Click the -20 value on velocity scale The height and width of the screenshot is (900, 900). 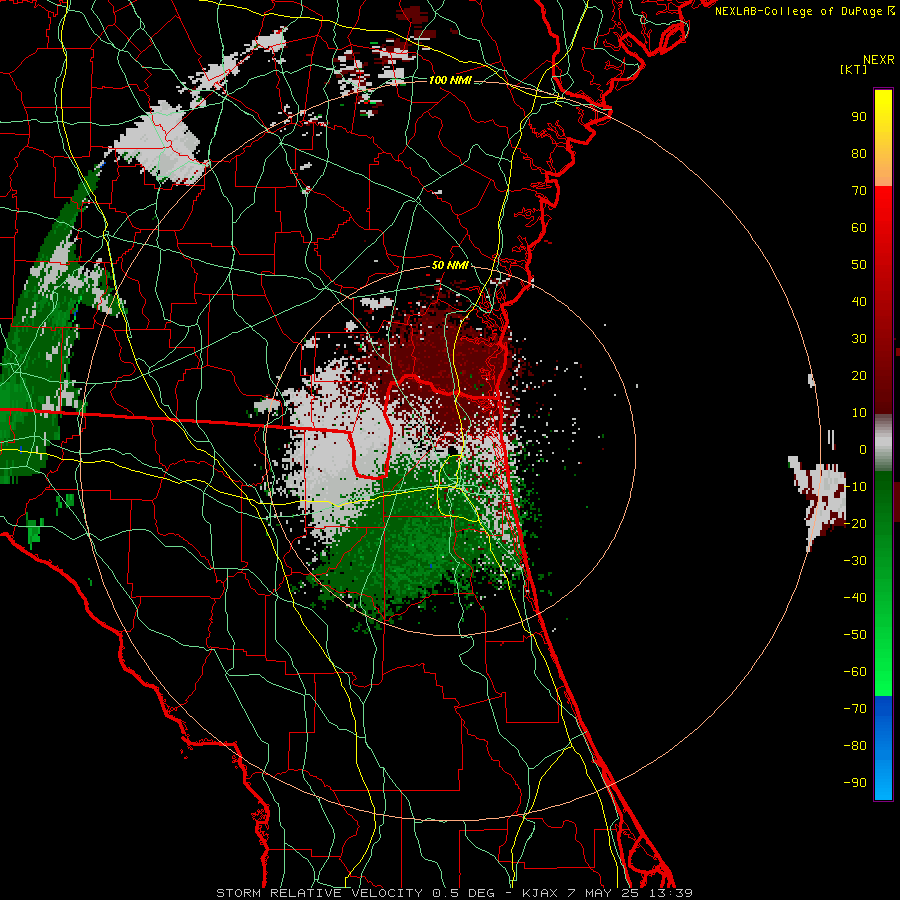click(x=855, y=524)
